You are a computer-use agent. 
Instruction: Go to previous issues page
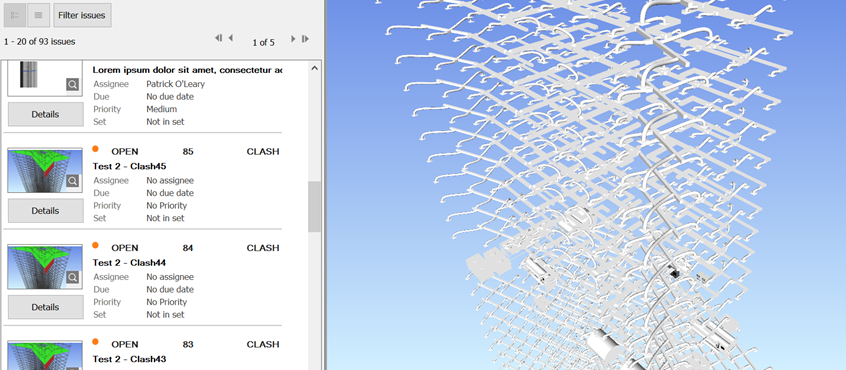coord(231,38)
